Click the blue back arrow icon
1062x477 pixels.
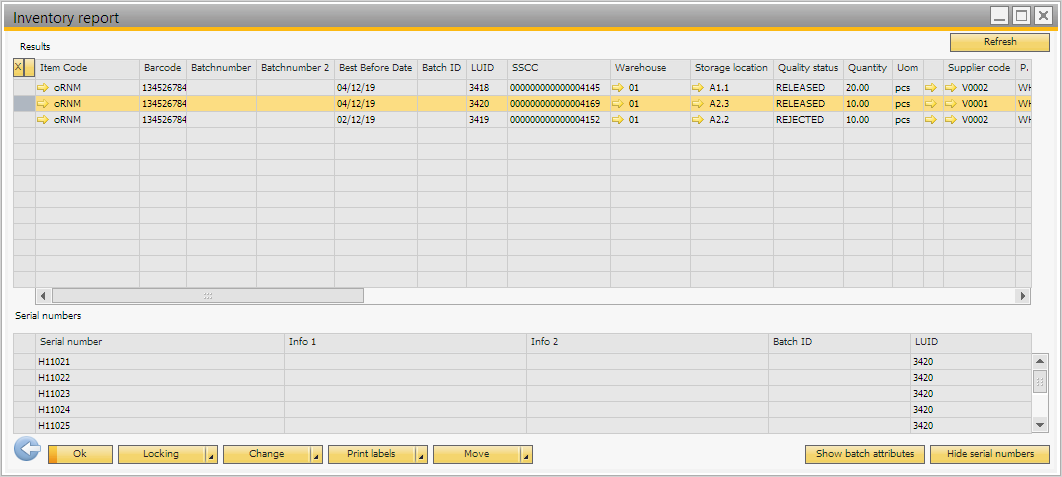[27, 450]
